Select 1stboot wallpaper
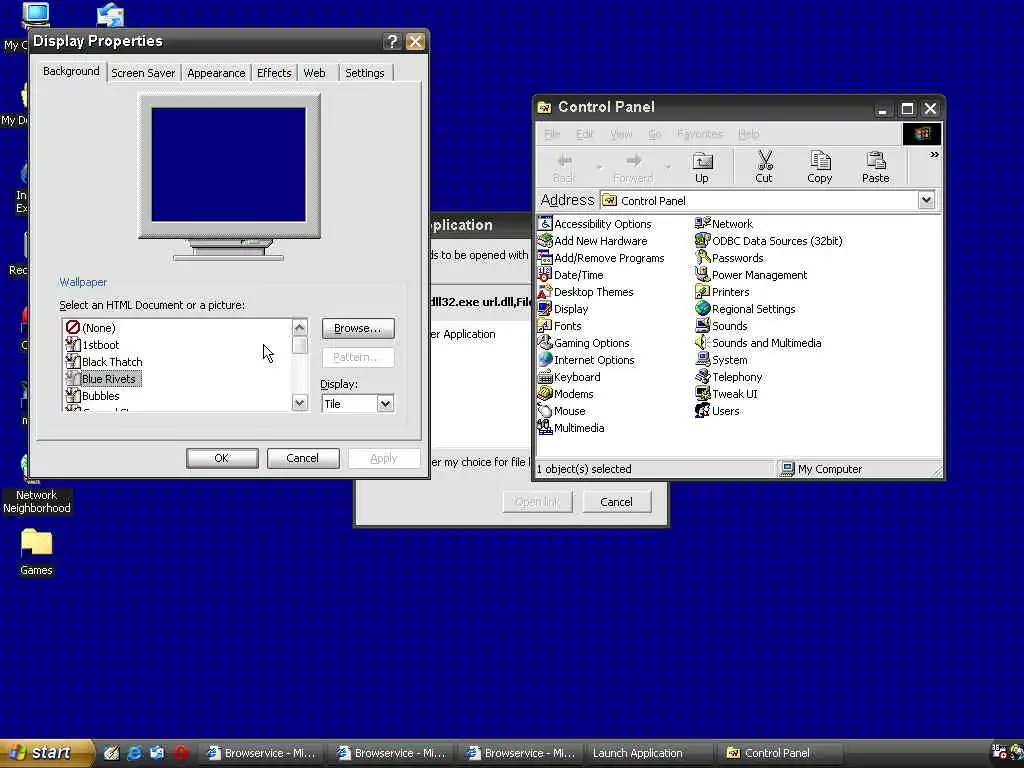This screenshot has height=768, width=1024. [93, 345]
